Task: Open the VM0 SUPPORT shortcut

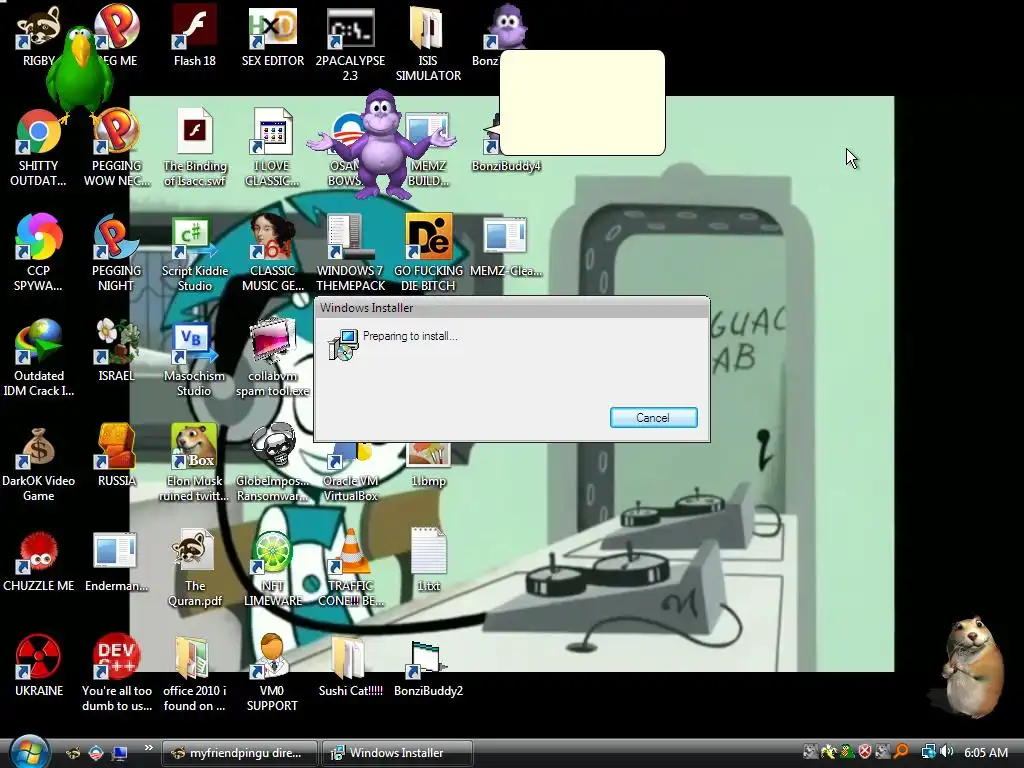Action: click(272, 672)
